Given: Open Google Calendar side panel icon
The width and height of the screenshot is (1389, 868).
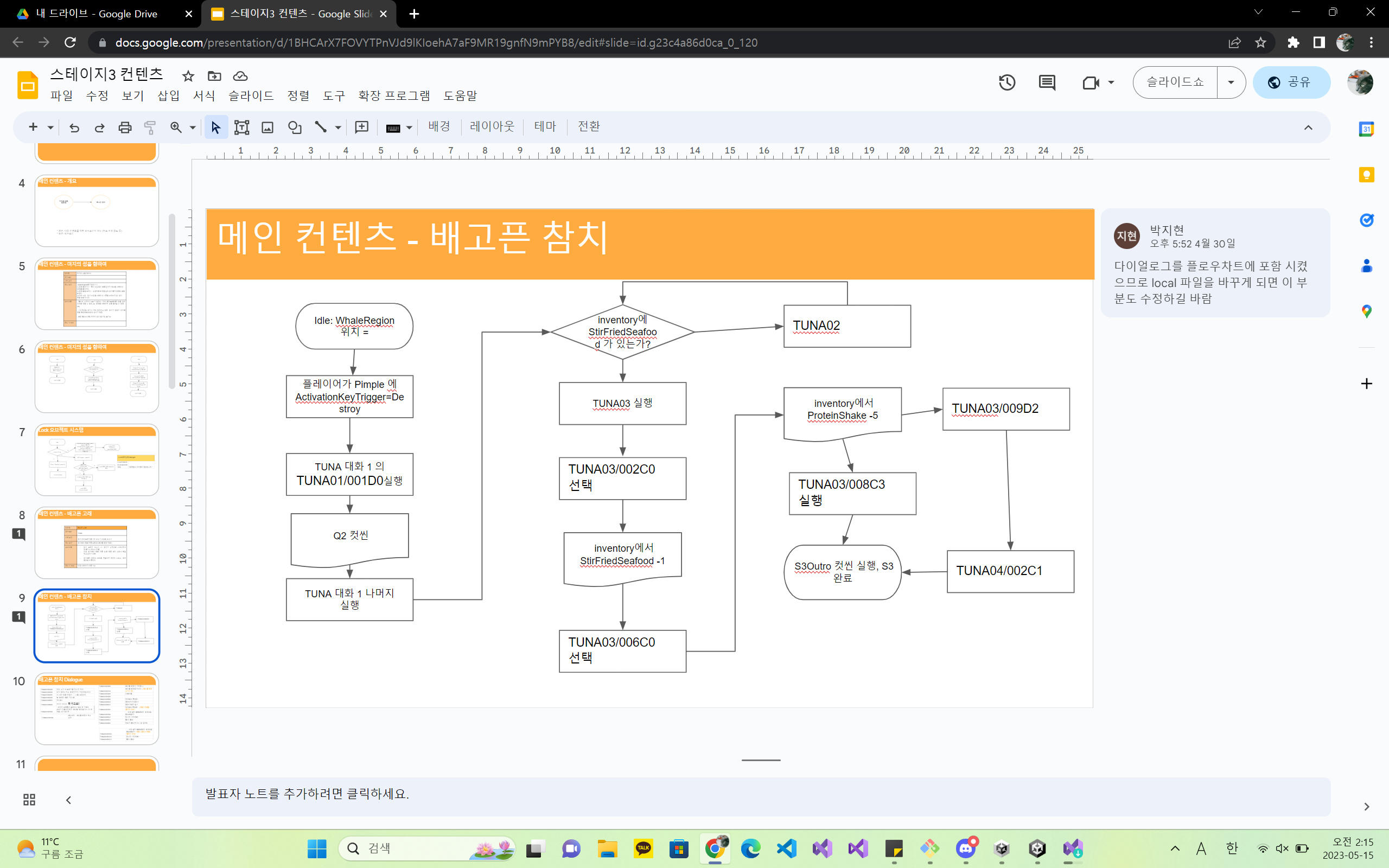Looking at the screenshot, I should click(x=1367, y=129).
